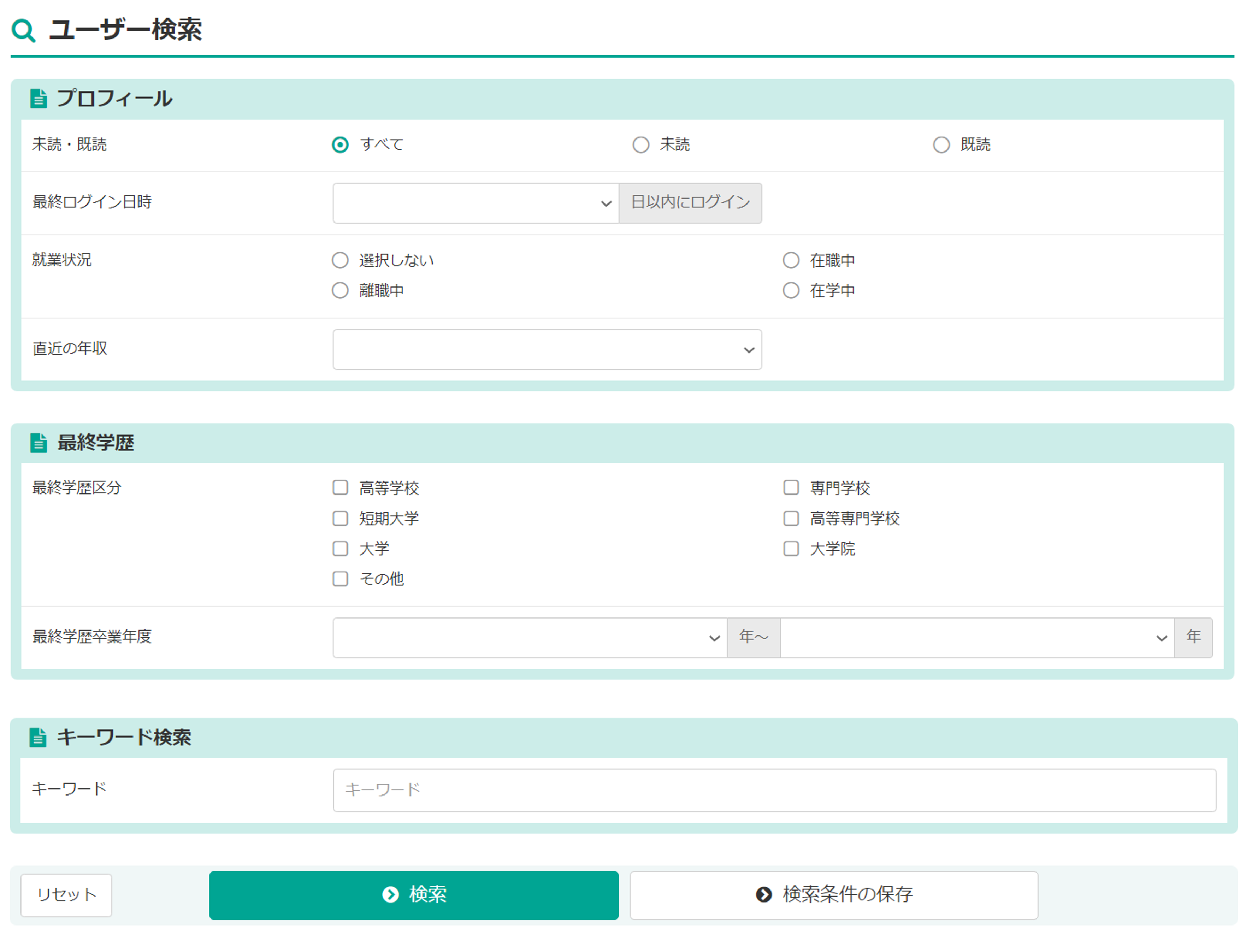
Task: Focus the キーワード text input field
Action: [773, 790]
